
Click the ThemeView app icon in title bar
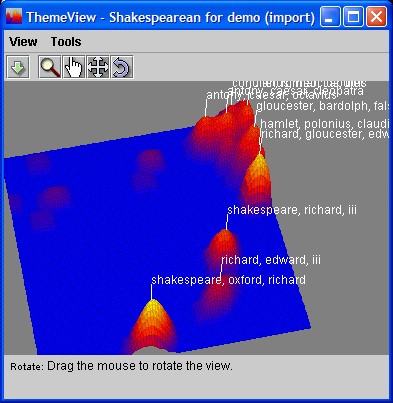point(14,17)
